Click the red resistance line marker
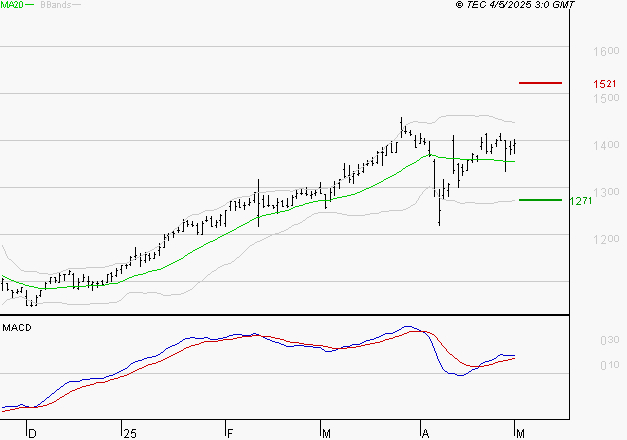The image size is (627, 440). tap(540, 83)
